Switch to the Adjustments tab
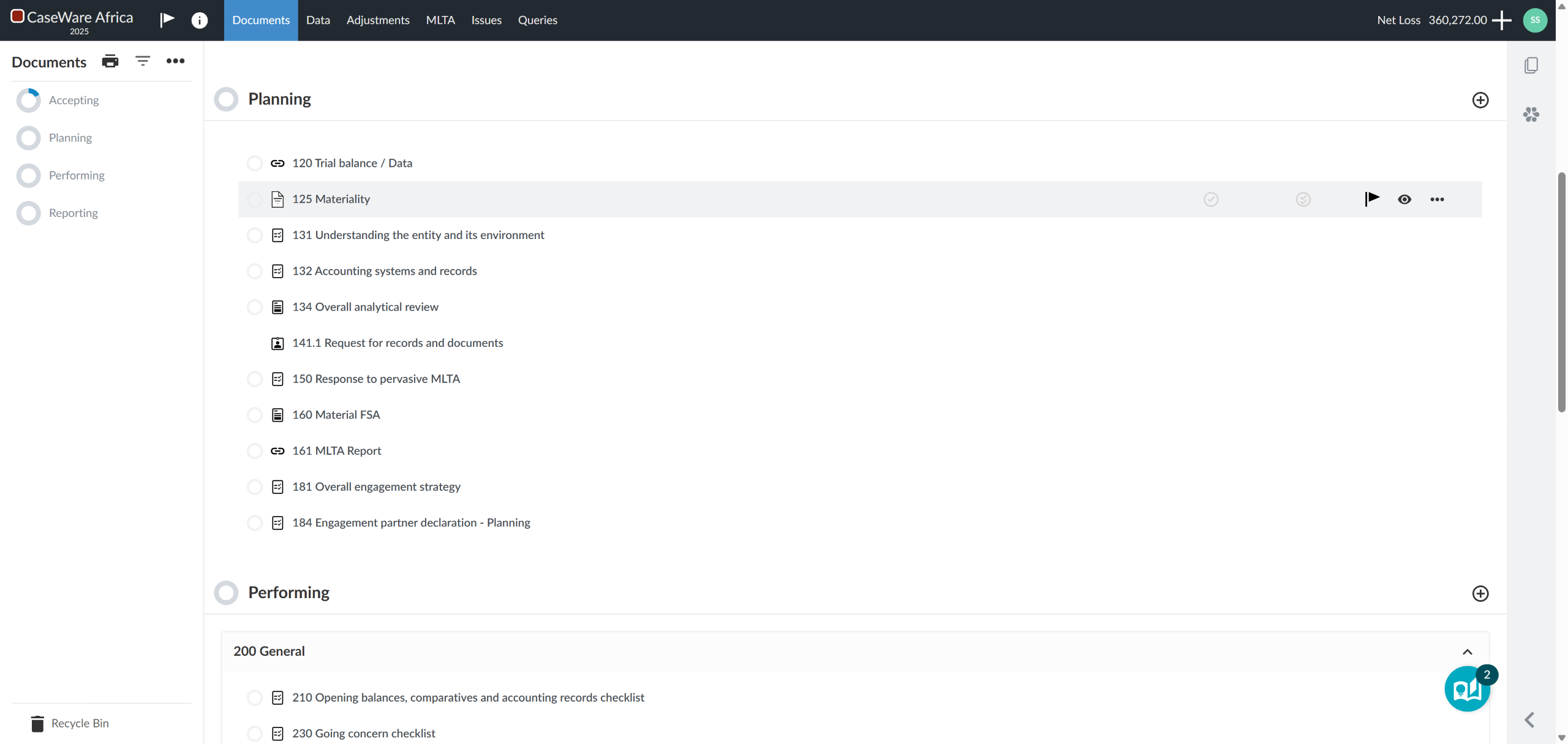The height and width of the screenshot is (744, 1568). (377, 20)
